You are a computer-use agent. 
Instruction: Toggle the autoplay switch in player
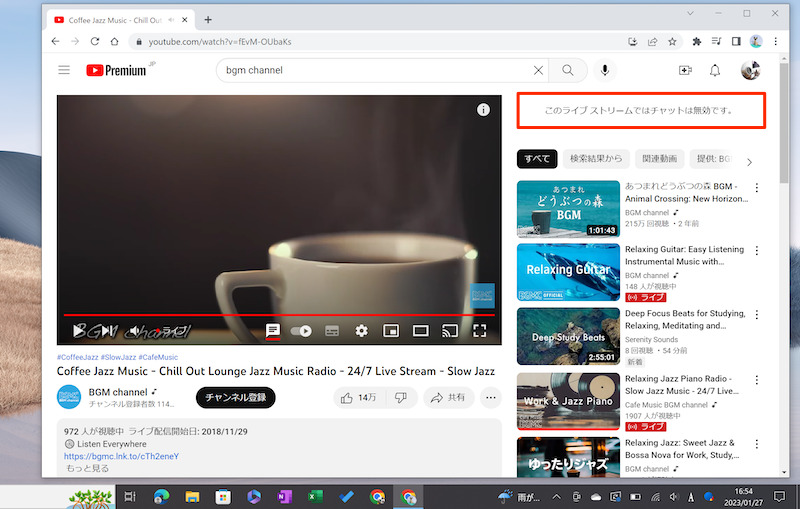click(x=301, y=331)
